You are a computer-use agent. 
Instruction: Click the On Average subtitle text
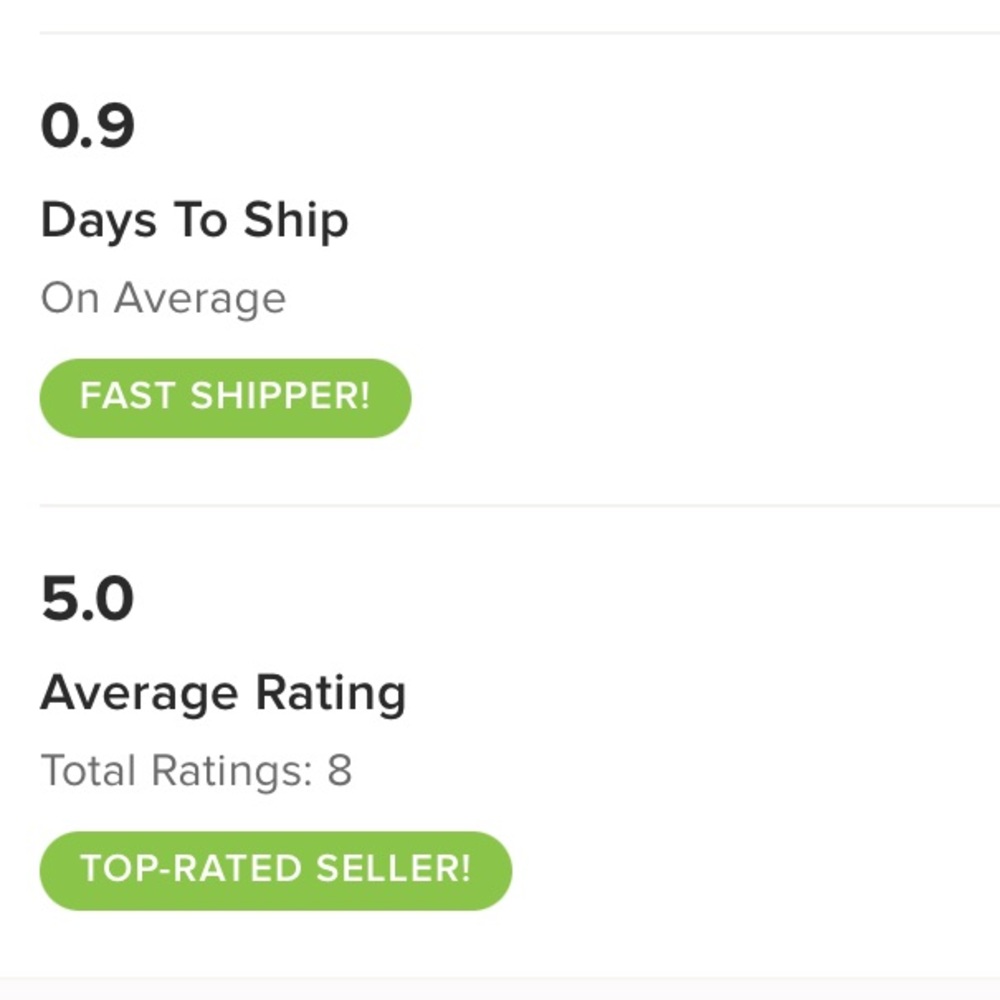pos(163,296)
